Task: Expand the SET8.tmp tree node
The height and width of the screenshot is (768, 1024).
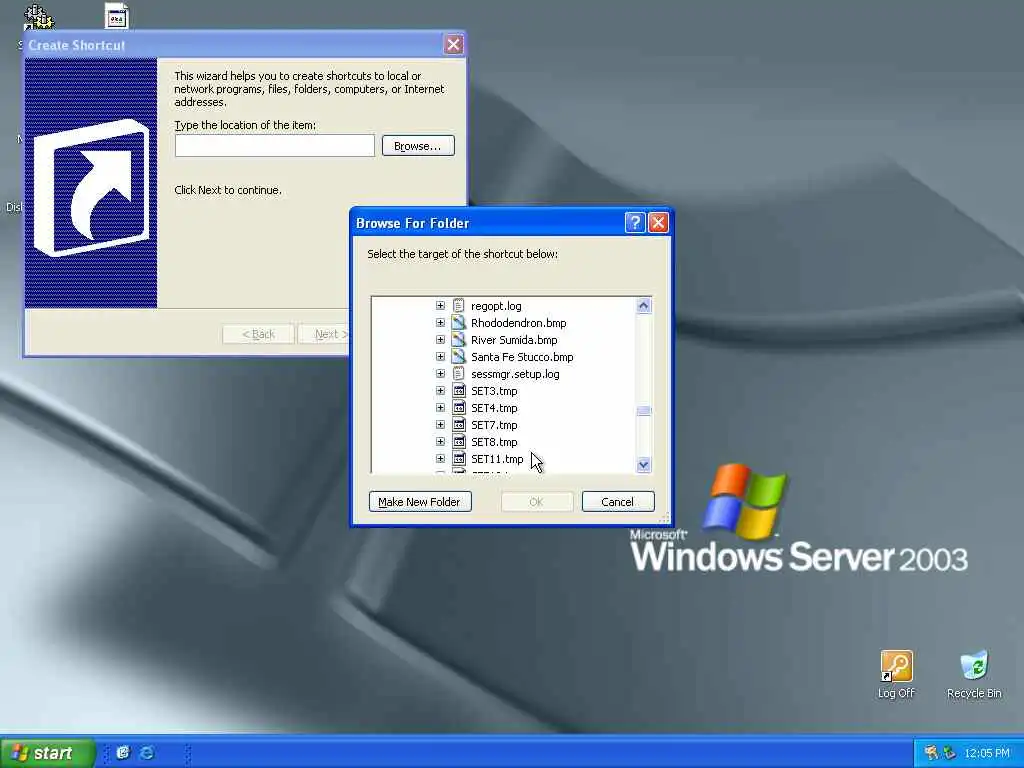Action: pyautogui.click(x=440, y=441)
